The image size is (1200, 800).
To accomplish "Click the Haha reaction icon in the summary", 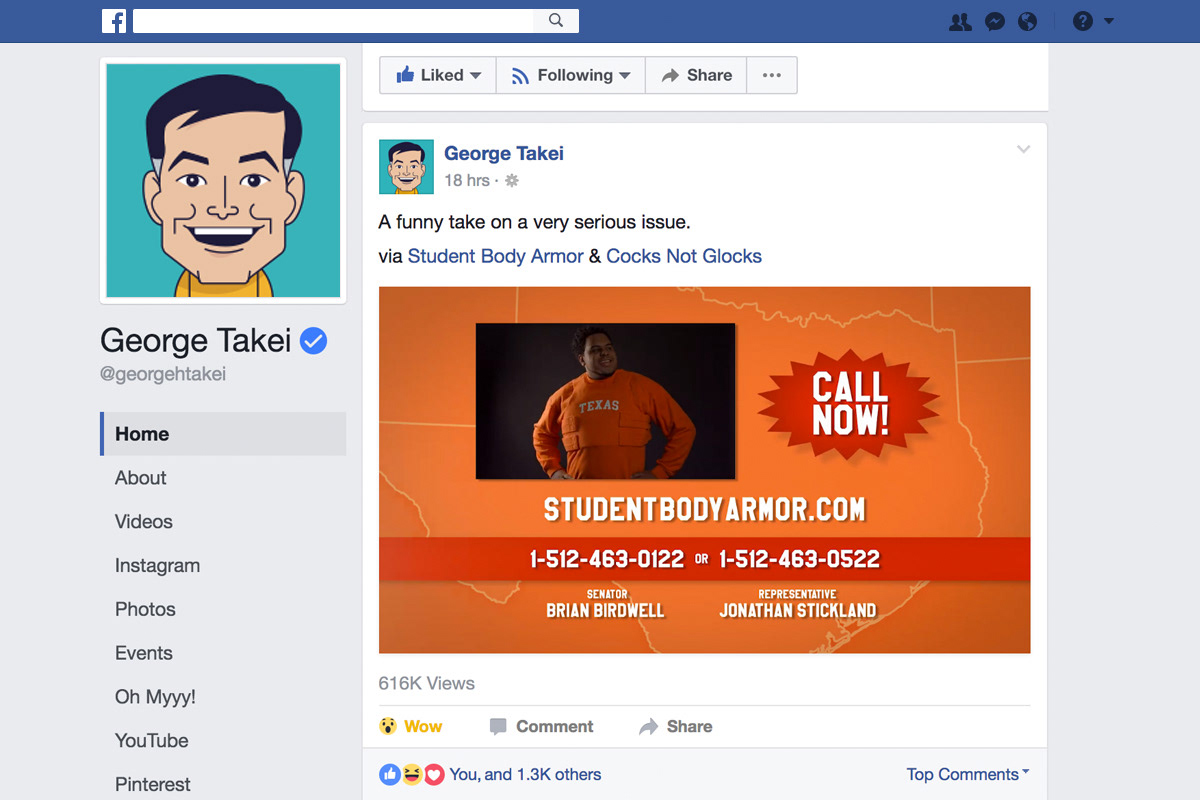I will pos(411,774).
